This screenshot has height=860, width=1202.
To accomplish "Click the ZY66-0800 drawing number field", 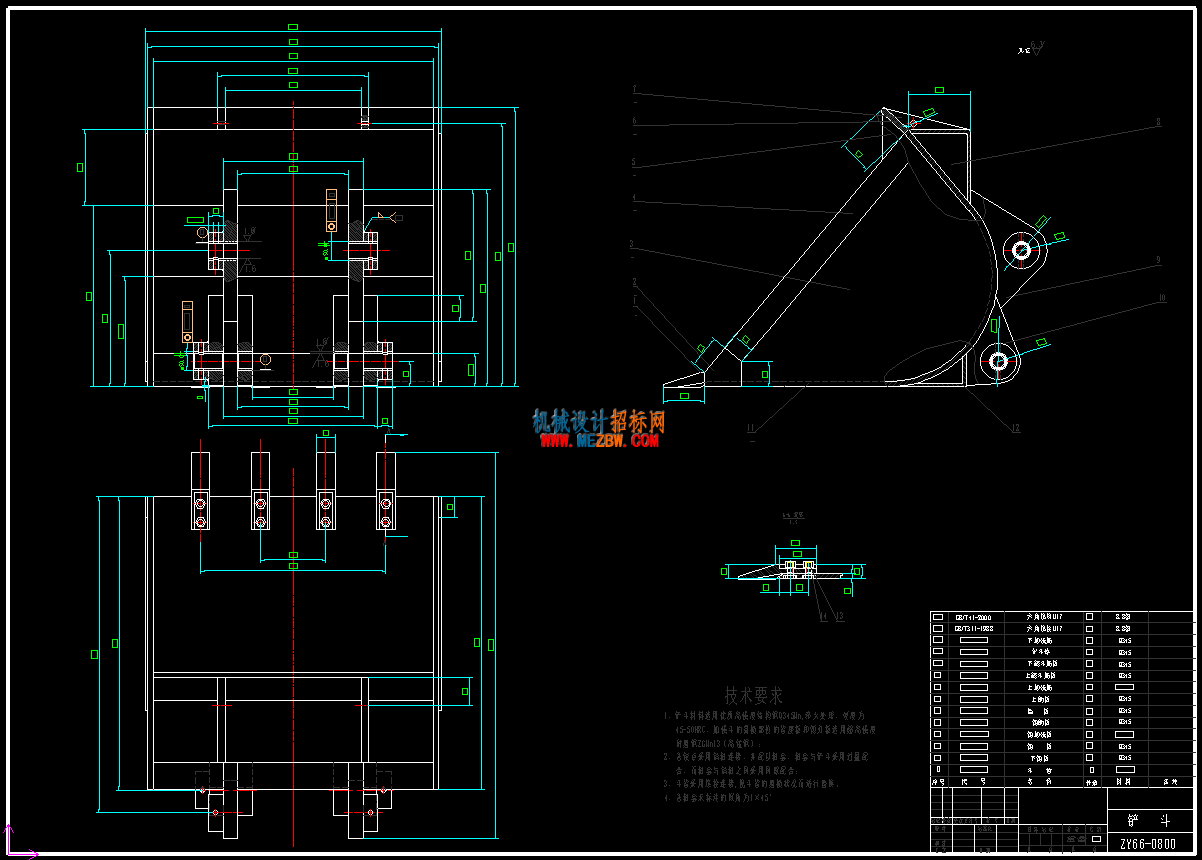I will point(1148,844).
